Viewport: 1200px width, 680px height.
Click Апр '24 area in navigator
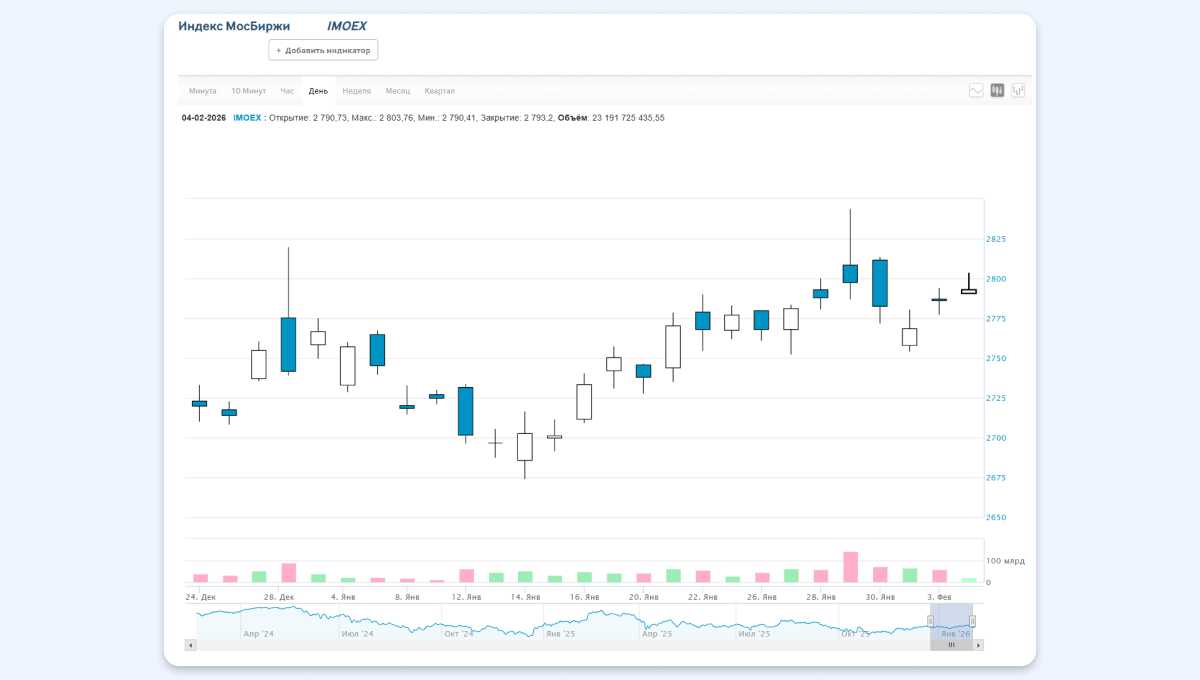[x=258, y=633]
